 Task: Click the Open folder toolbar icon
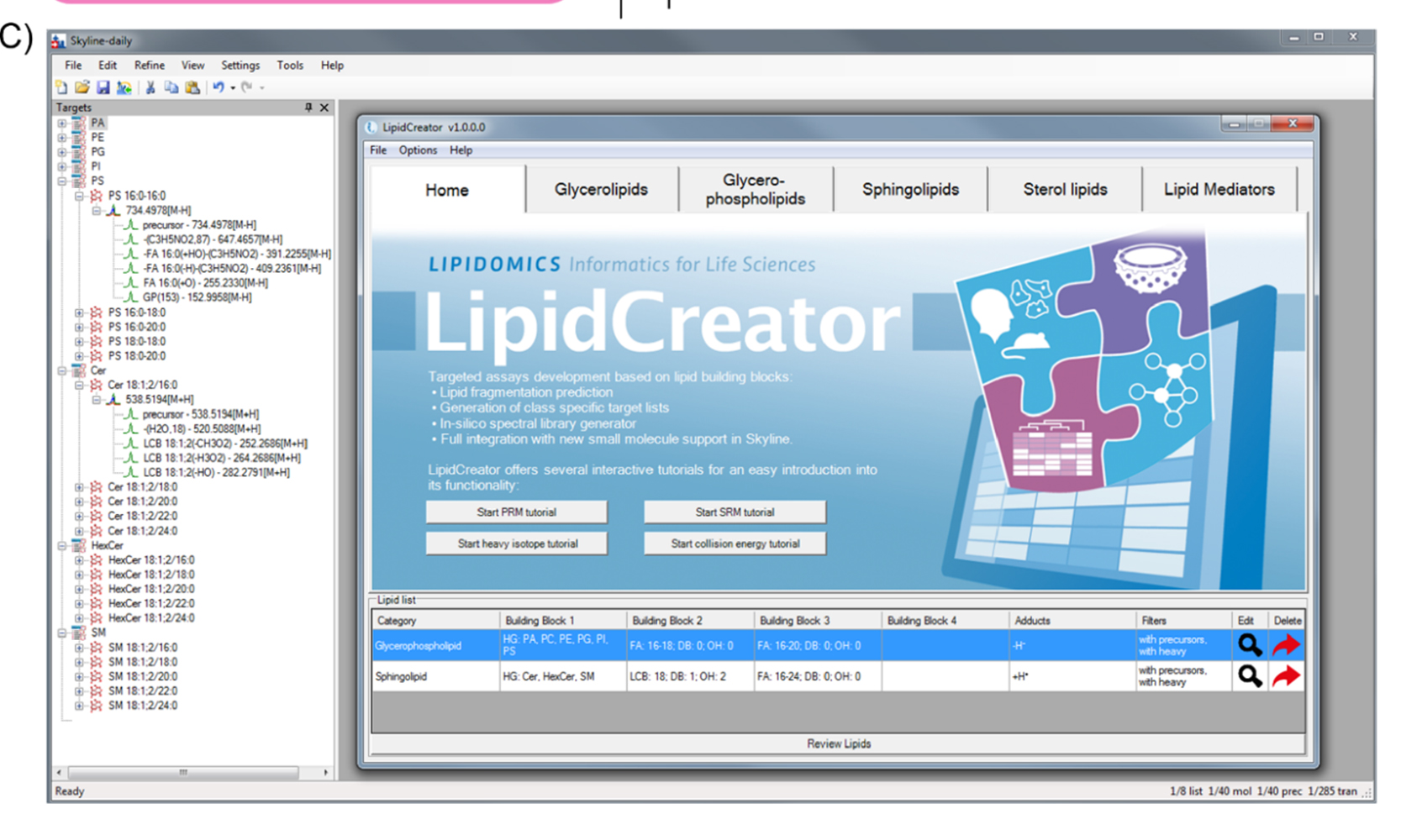[82, 87]
